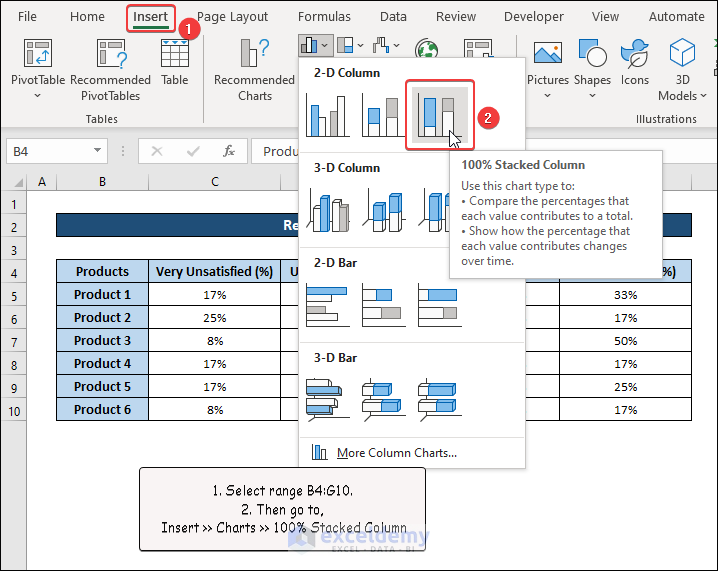Expand the column chart button dropdown arrow
Screen dimensions: 718x571
[x=325, y=45]
